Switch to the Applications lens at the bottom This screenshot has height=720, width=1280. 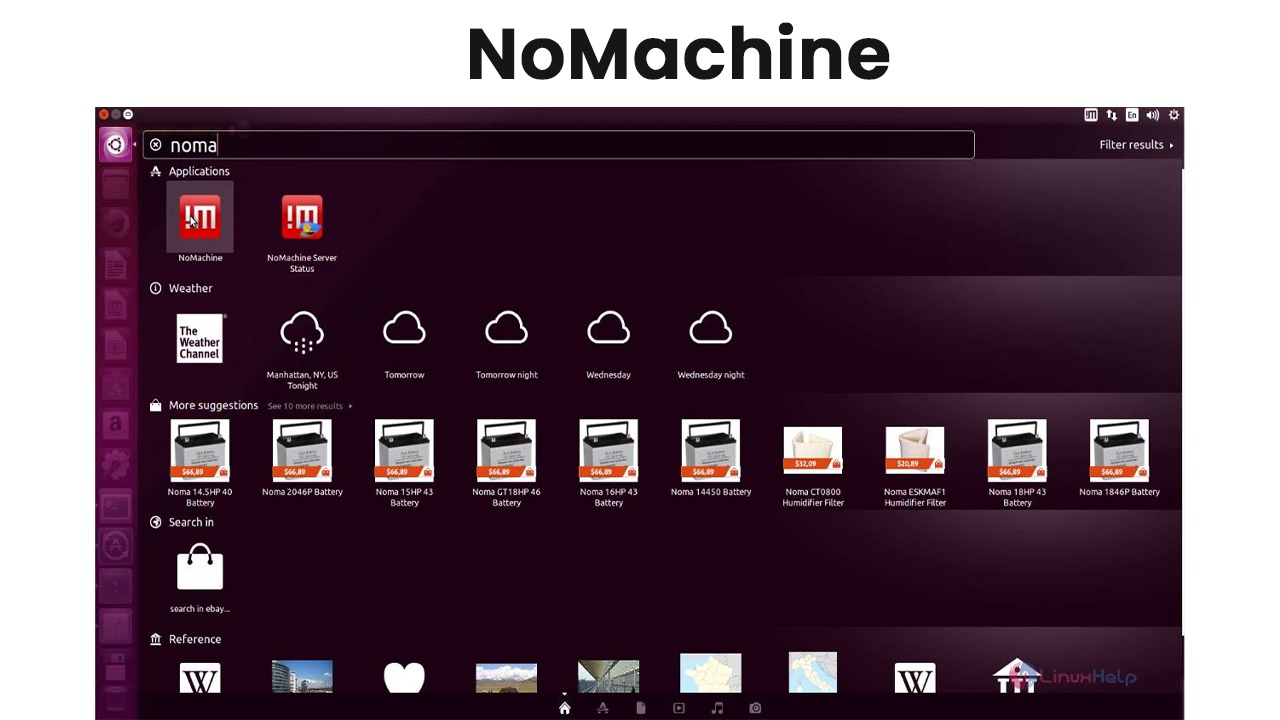click(x=603, y=708)
